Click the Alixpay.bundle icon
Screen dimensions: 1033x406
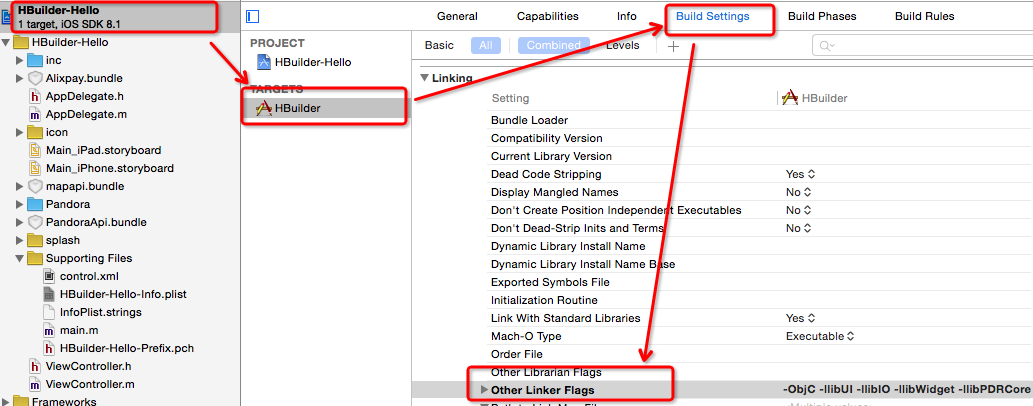[35, 78]
